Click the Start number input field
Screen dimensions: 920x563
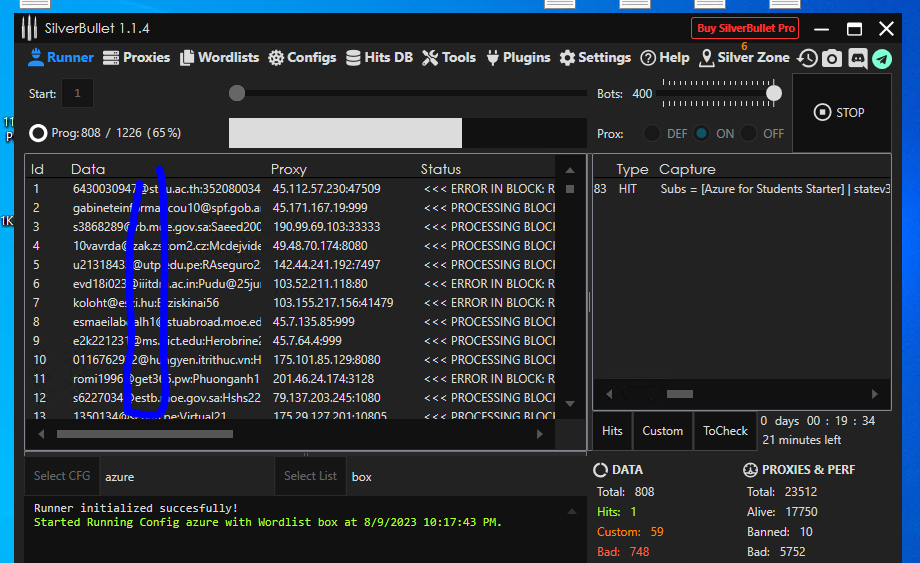click(x=77, y=93)
